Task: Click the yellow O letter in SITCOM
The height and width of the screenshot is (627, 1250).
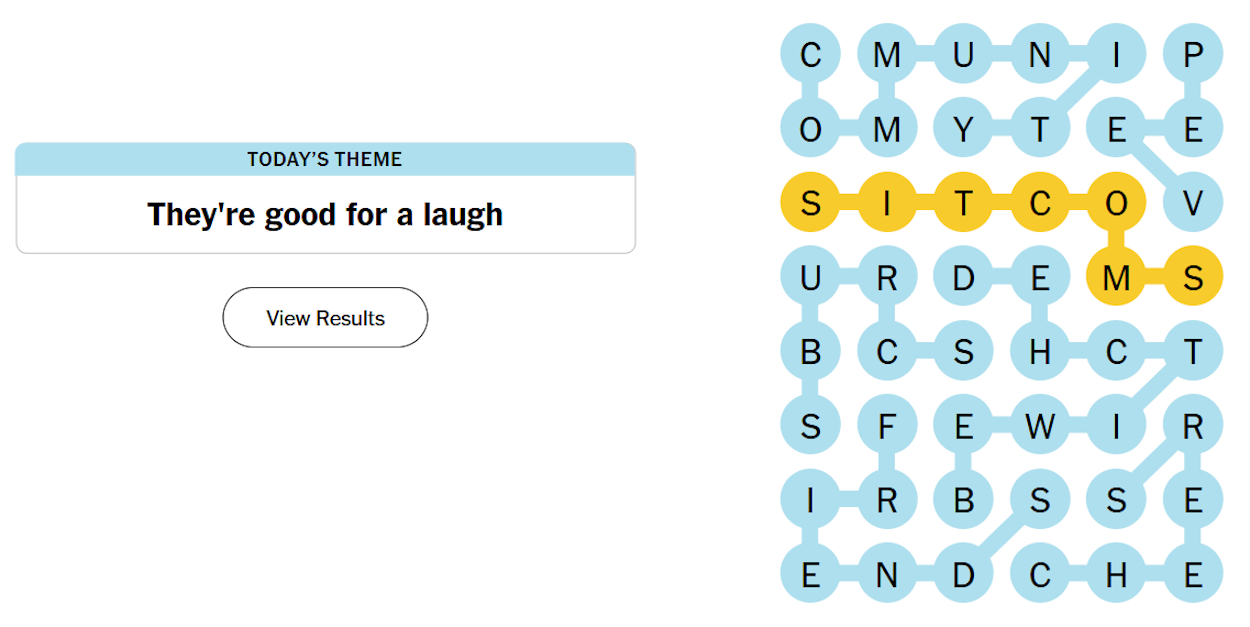Action: (1117, 202)
